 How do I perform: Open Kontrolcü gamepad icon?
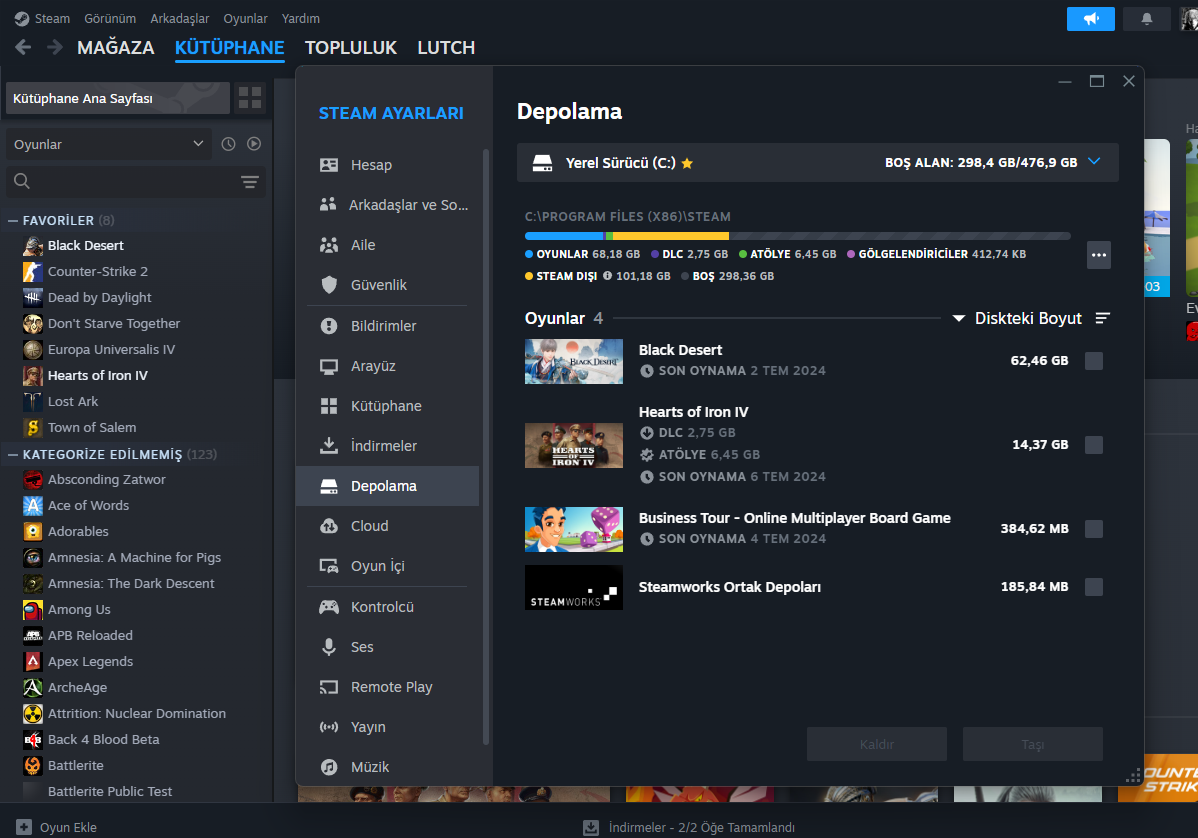click(x=329, y=607)
